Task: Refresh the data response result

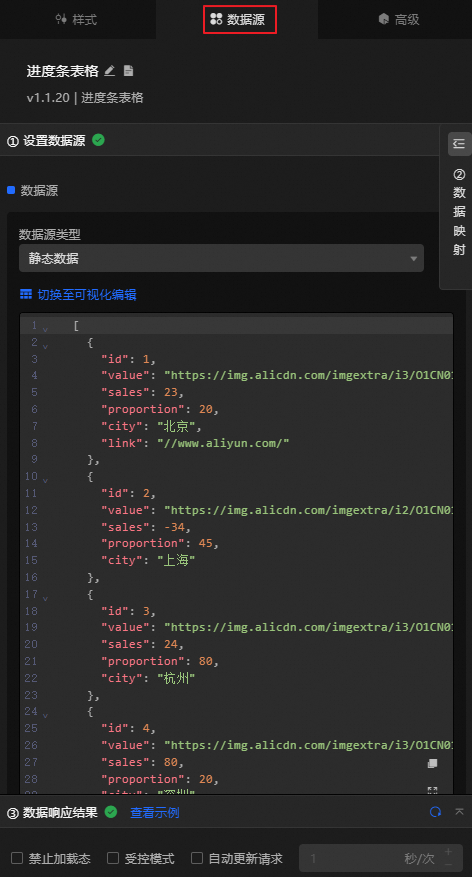Action: coord(435,812)
